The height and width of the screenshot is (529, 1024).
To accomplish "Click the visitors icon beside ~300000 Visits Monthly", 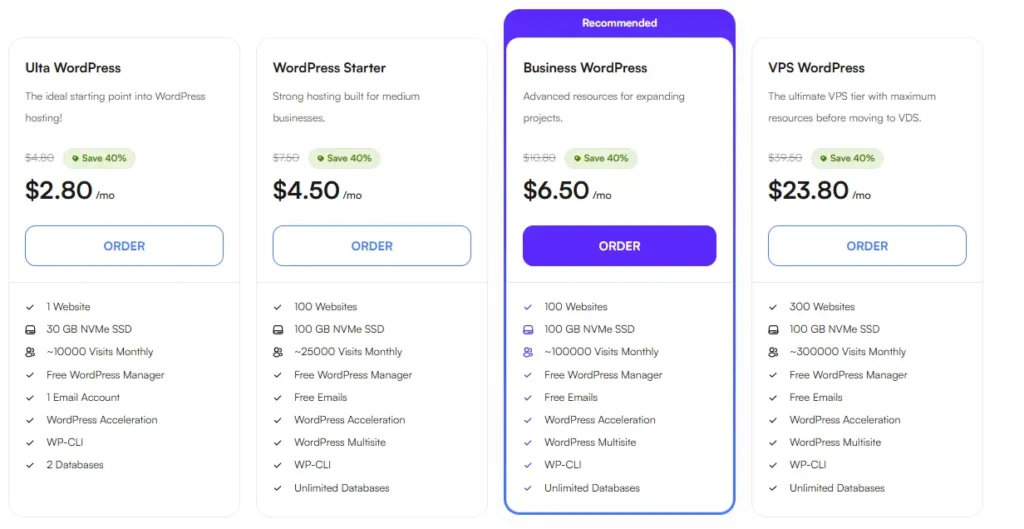I will [x=773, y=352].
